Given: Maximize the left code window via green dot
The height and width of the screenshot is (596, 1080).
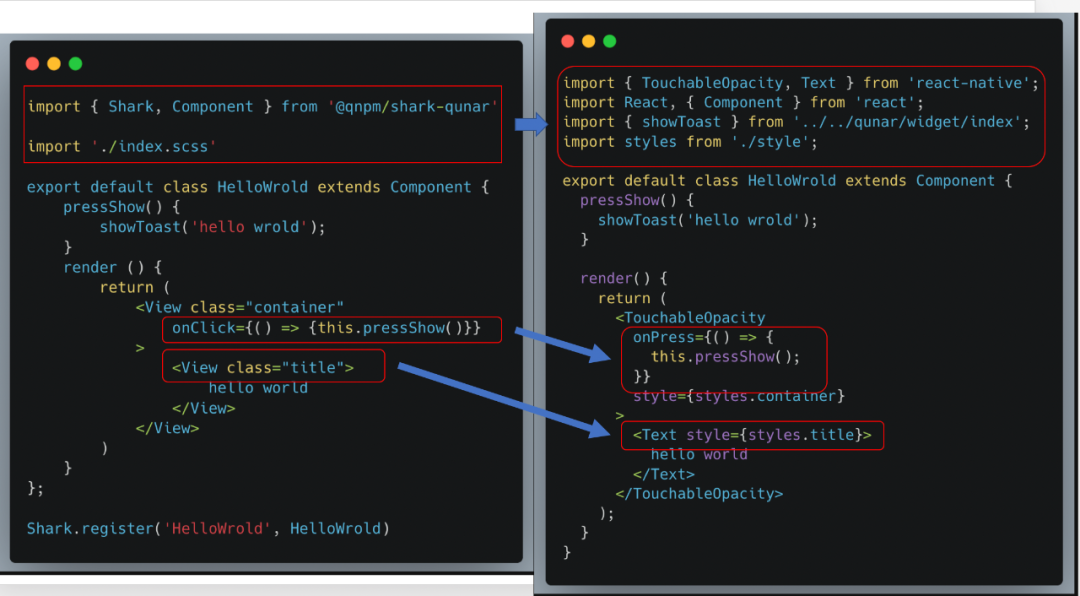Looking at the screenshot, I should coord(75,64).
